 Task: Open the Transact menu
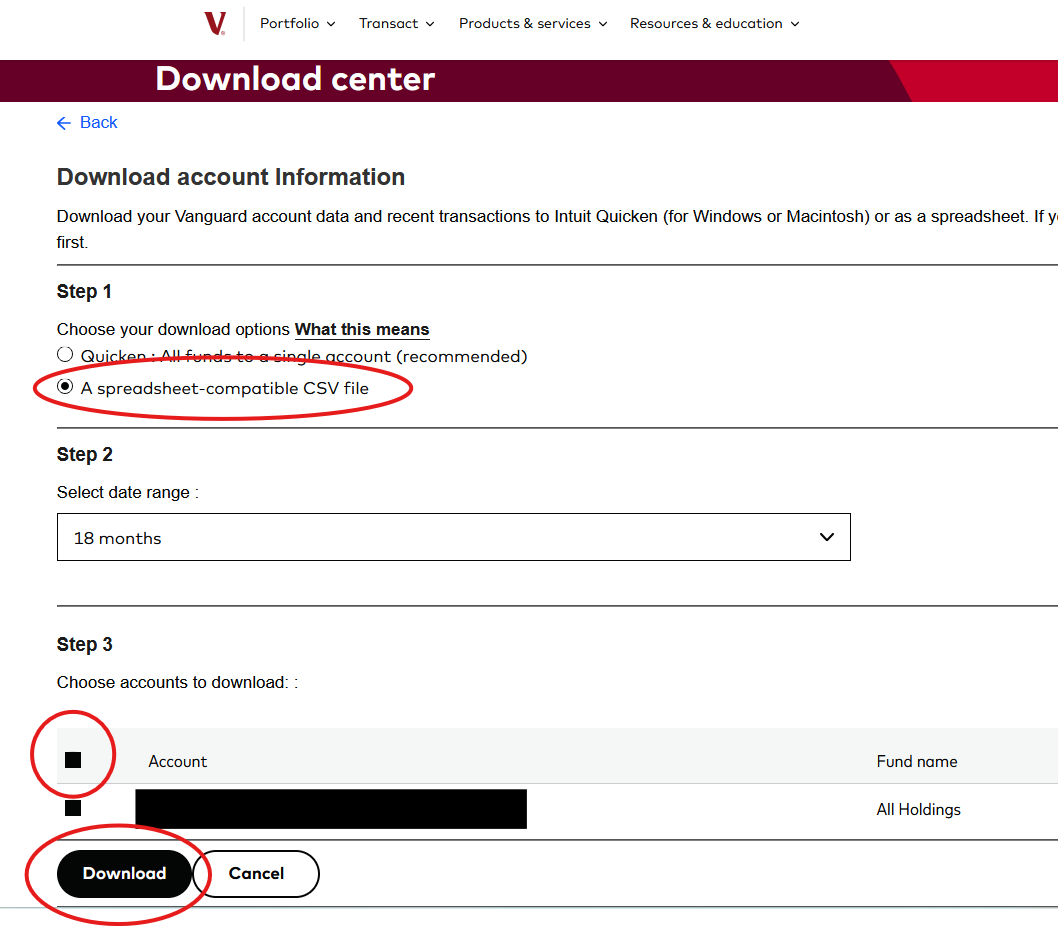[396, 24]
